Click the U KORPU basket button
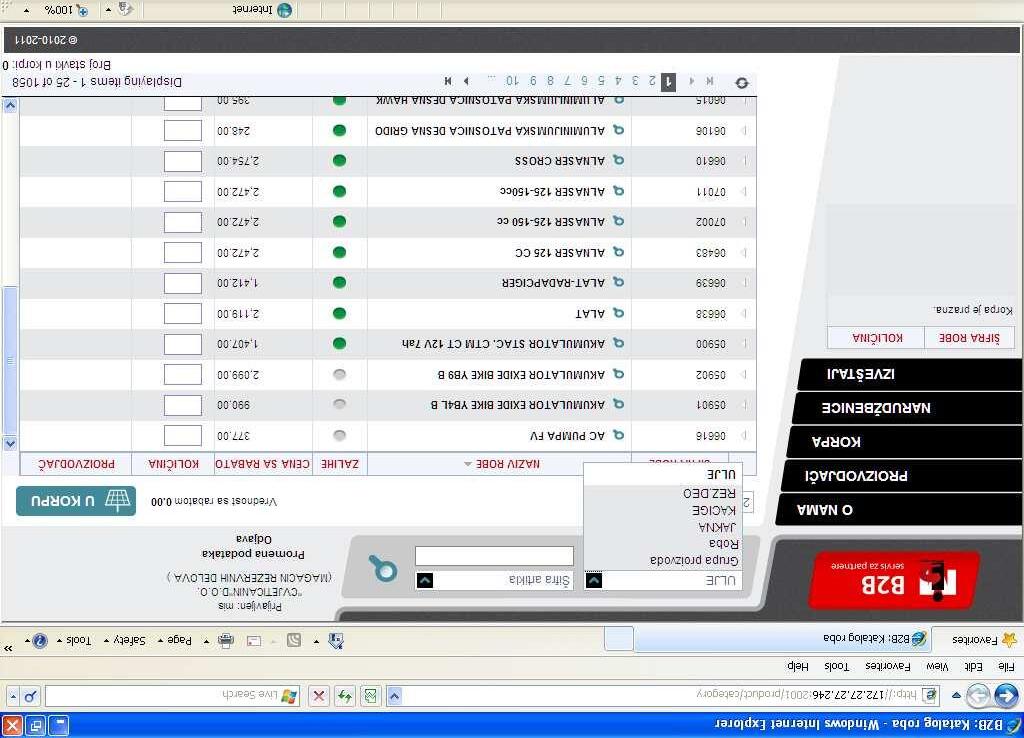 [76, 501]
